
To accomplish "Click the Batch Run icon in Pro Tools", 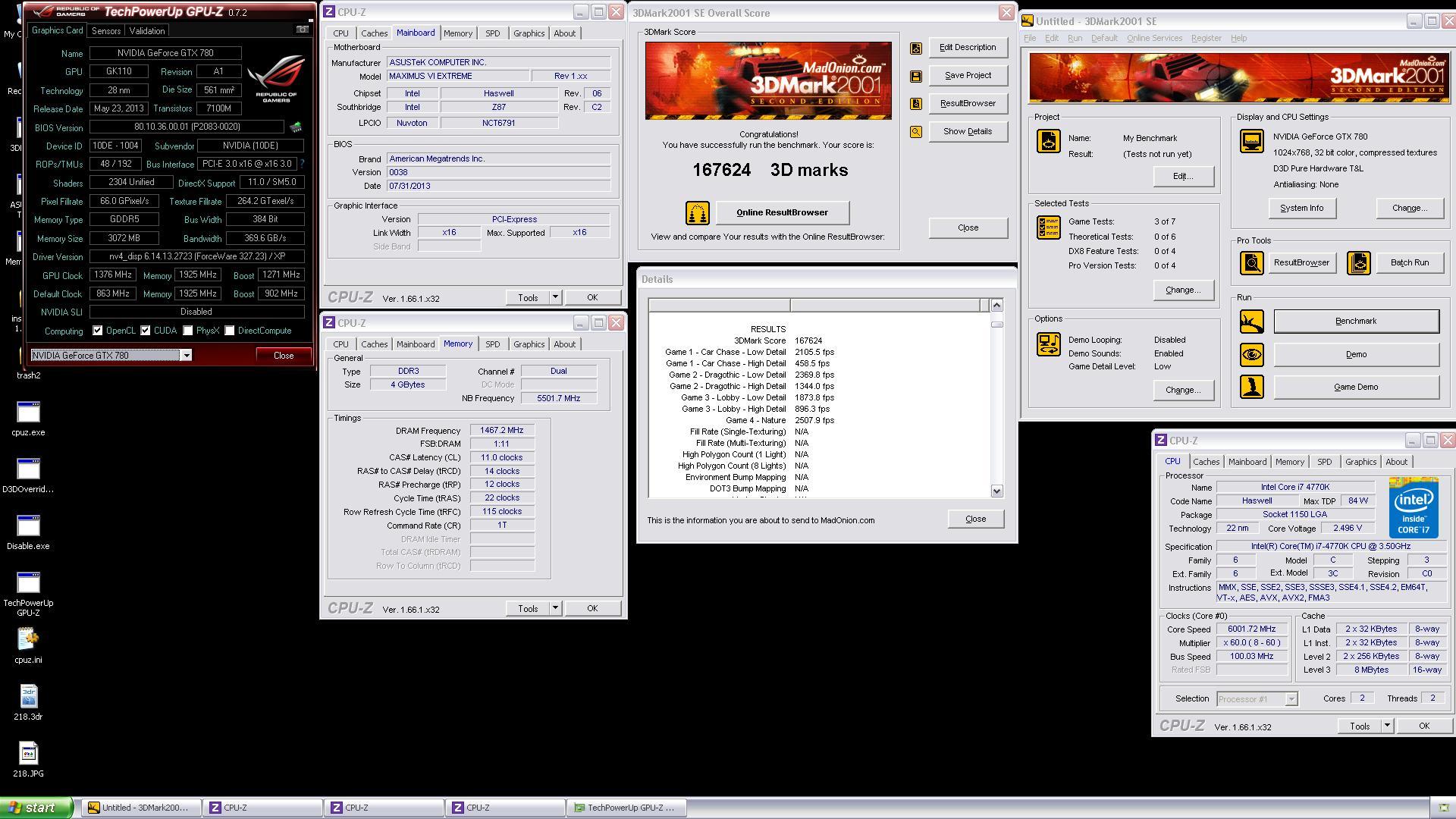I will [1359, 263].
